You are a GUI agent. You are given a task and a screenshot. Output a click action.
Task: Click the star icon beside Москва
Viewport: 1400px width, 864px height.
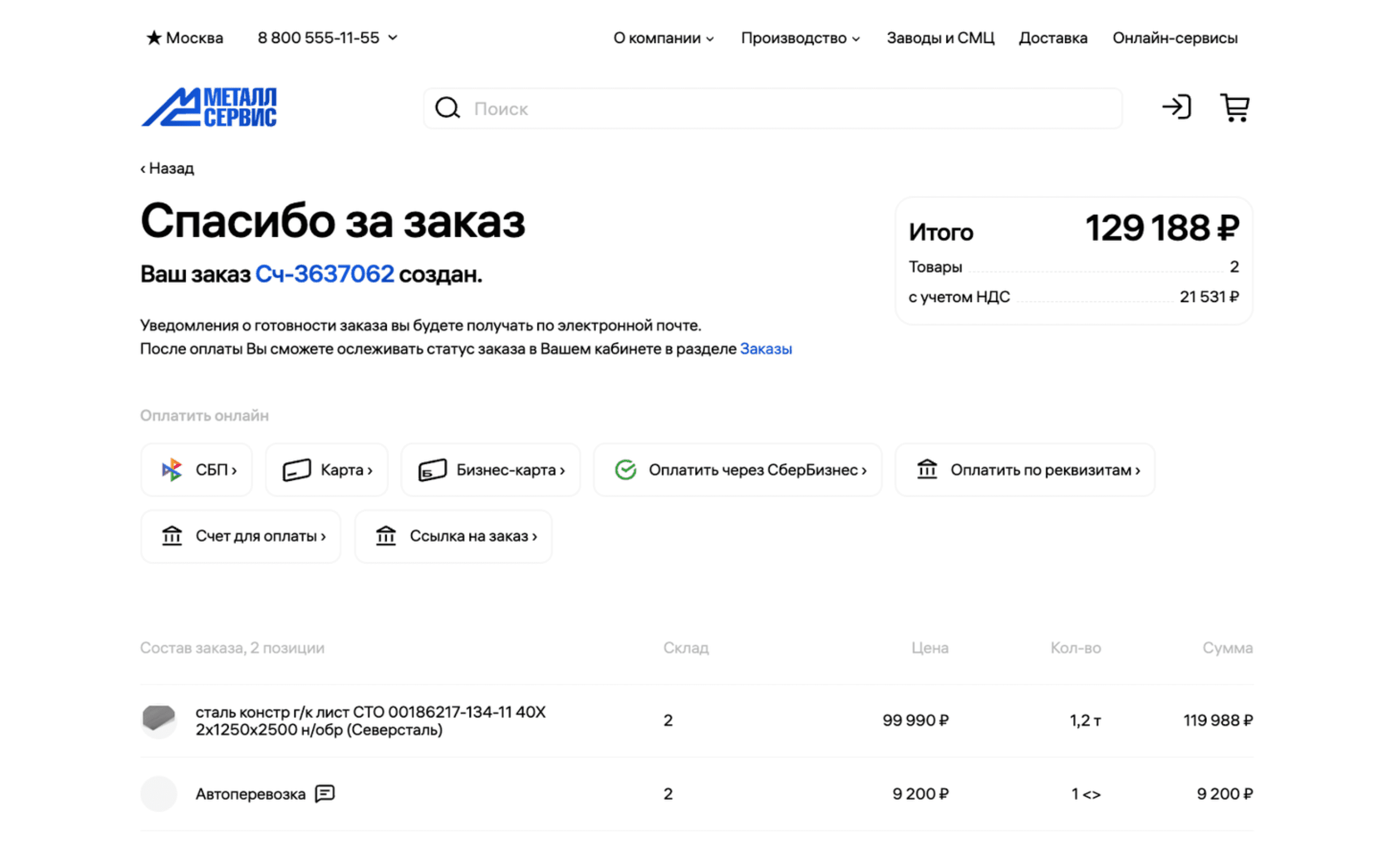pos(154,38)
